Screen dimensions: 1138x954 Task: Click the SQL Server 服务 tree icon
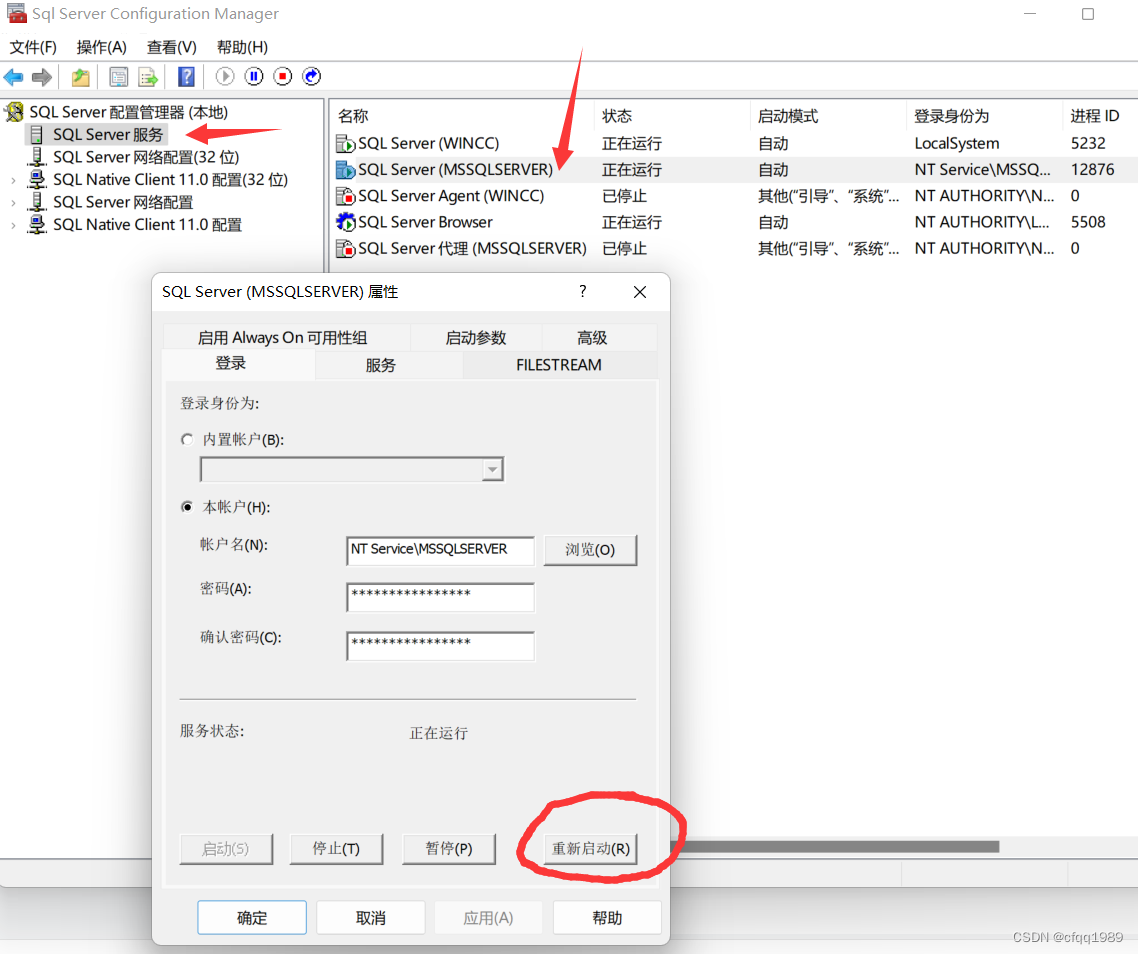coord(36,134)
